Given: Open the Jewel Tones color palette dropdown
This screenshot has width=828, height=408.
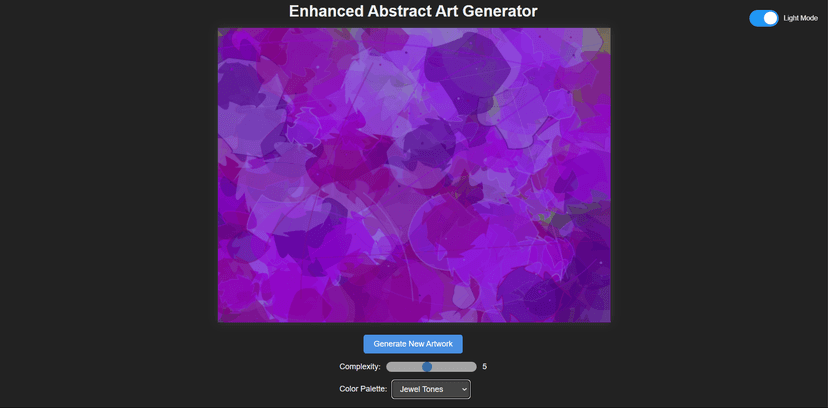Looking at the screenshot, I should tap(431, 389).
